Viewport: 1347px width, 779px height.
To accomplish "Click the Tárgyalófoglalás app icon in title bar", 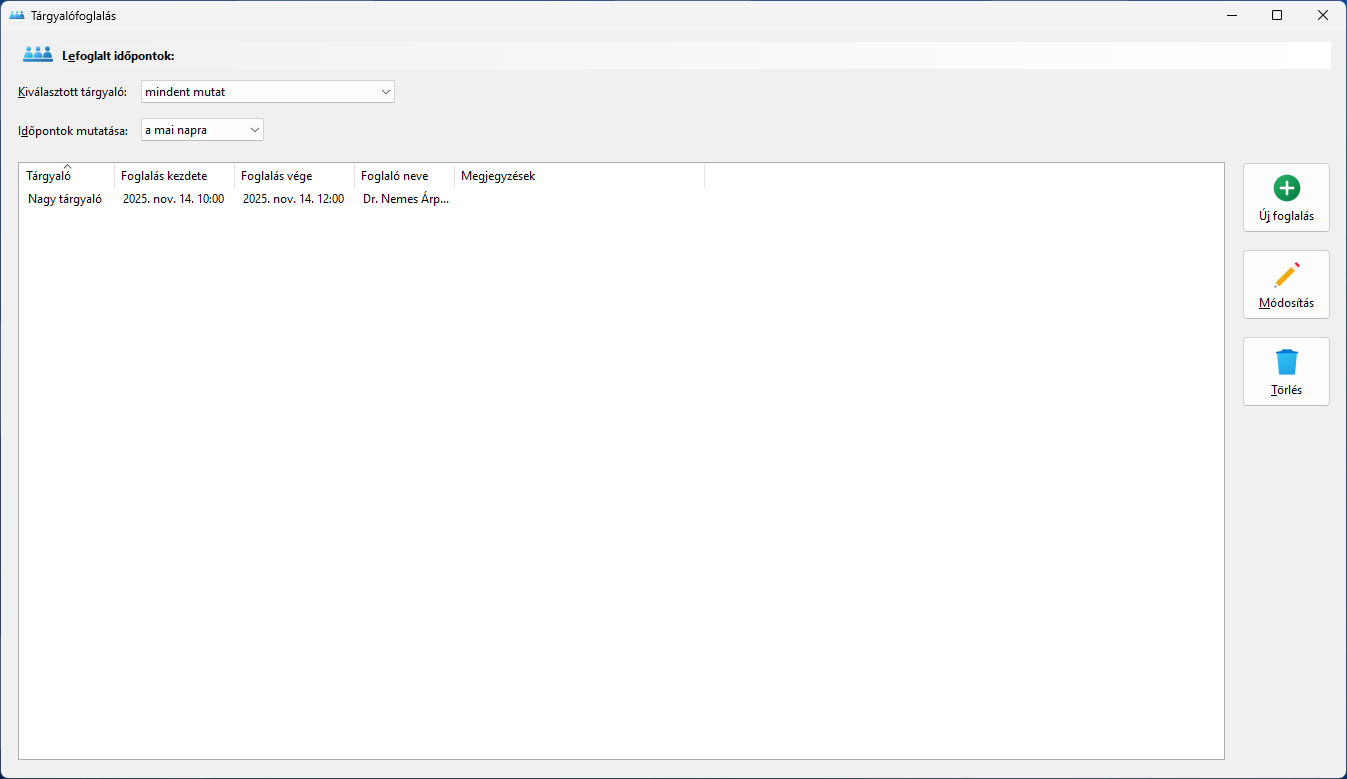I will (16, 16).
